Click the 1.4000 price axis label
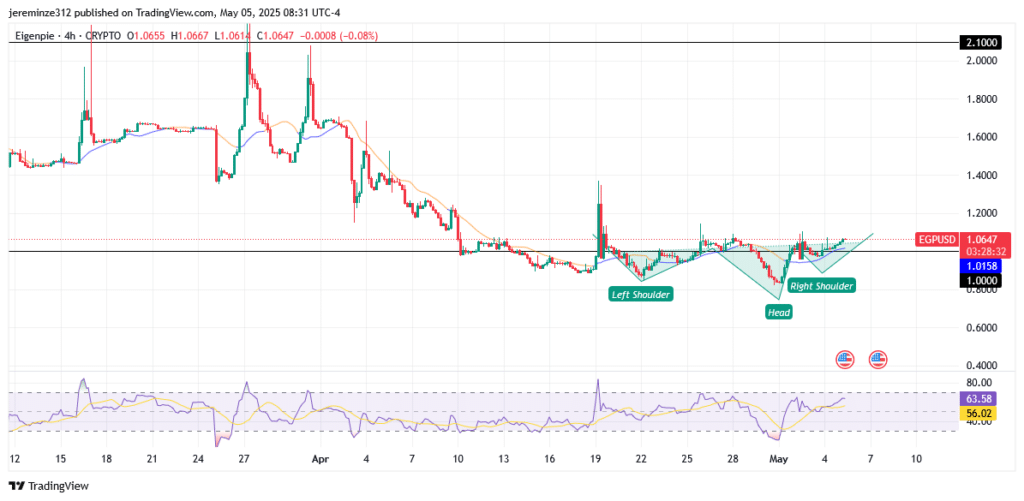 click(984, 175)
